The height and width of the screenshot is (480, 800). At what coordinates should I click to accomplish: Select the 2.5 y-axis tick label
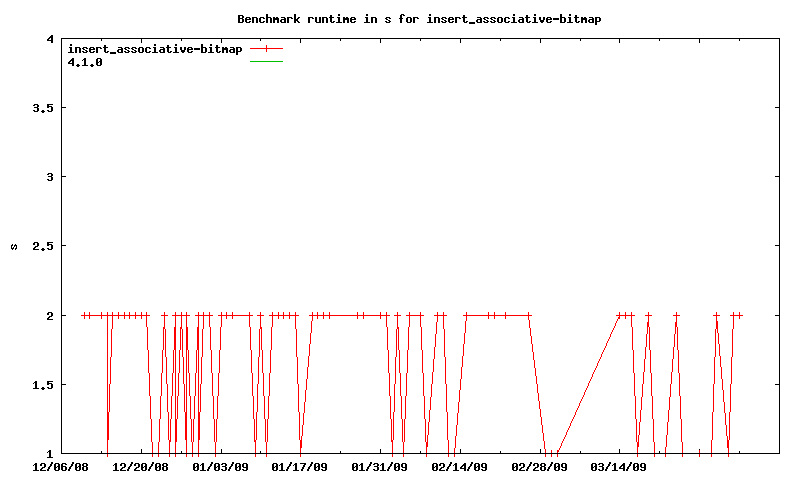click(41, 246)
